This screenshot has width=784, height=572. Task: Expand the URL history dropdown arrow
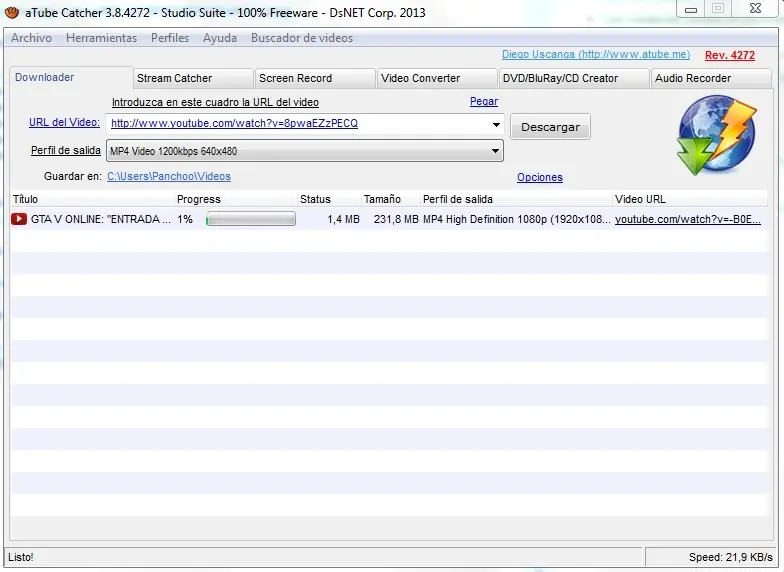(496, 124)
